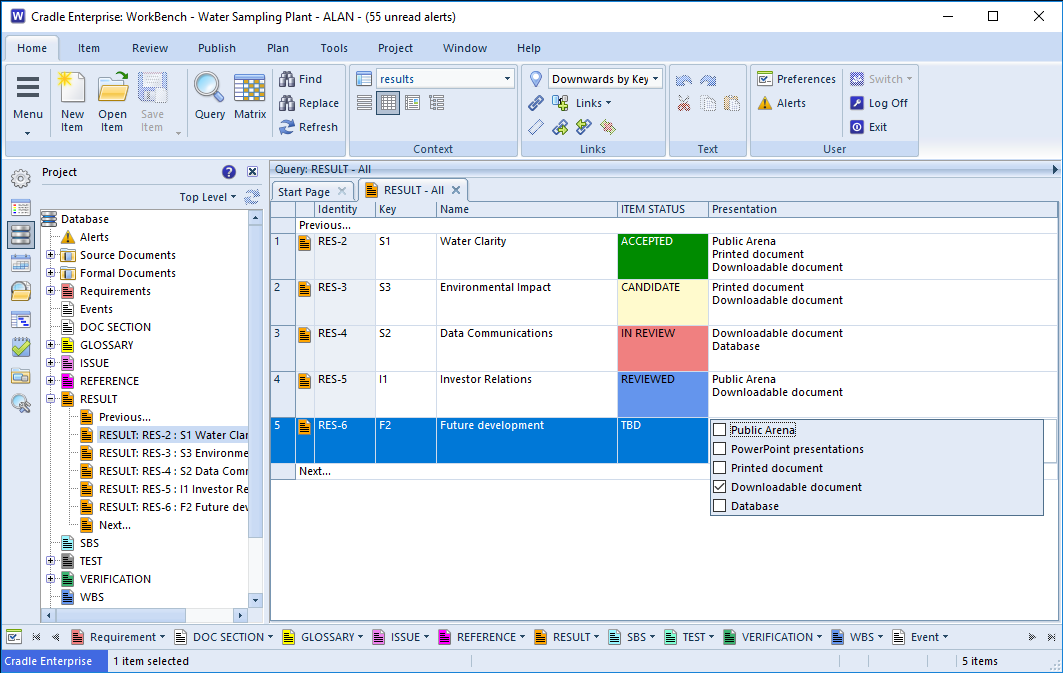
Task: Switch to the Review ribbon tab
Action: [x=150, y=48]
